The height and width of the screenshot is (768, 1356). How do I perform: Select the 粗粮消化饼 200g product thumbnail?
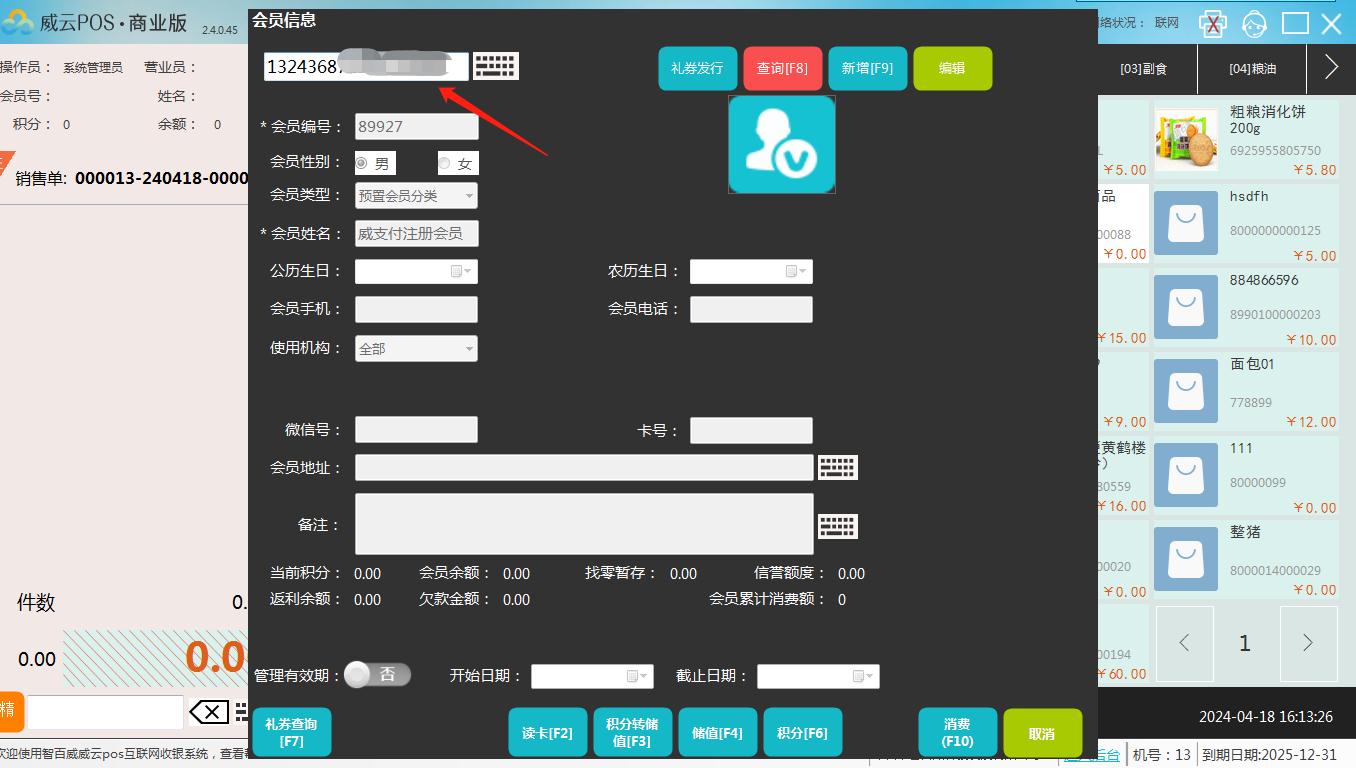click(1186, 141)
